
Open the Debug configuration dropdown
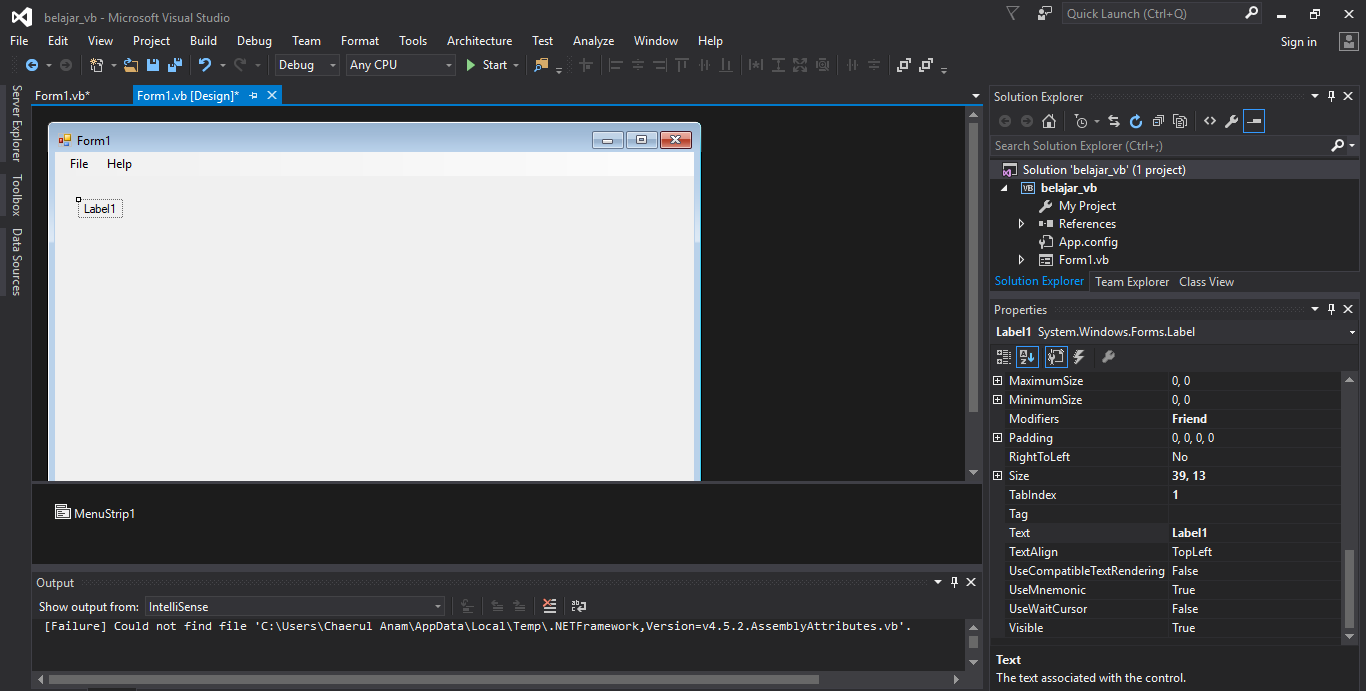(x=308, y=65)
